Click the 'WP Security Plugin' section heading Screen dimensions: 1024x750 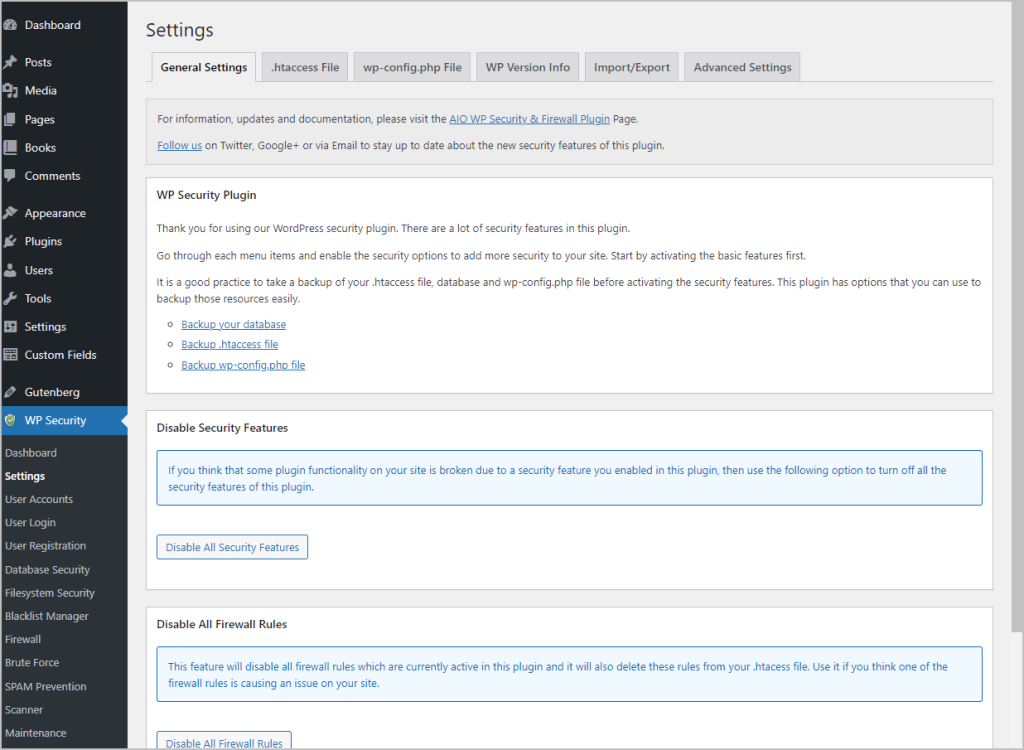pos(206,195)
